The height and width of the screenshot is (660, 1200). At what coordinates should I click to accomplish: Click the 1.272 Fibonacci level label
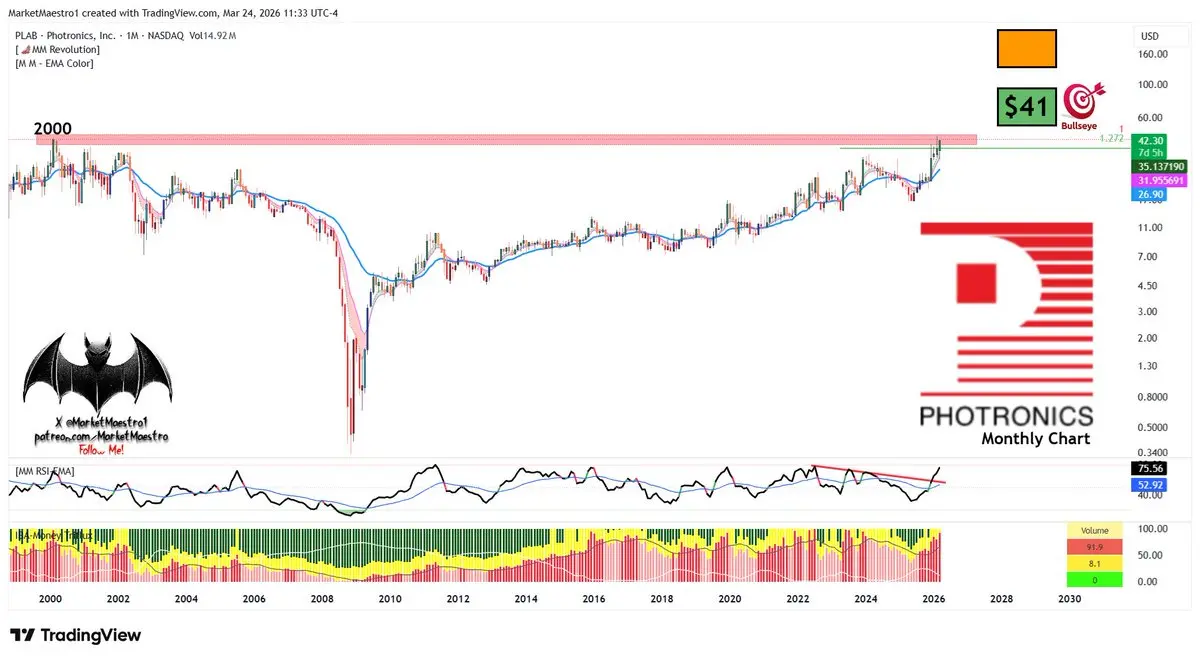(1113, 139)
